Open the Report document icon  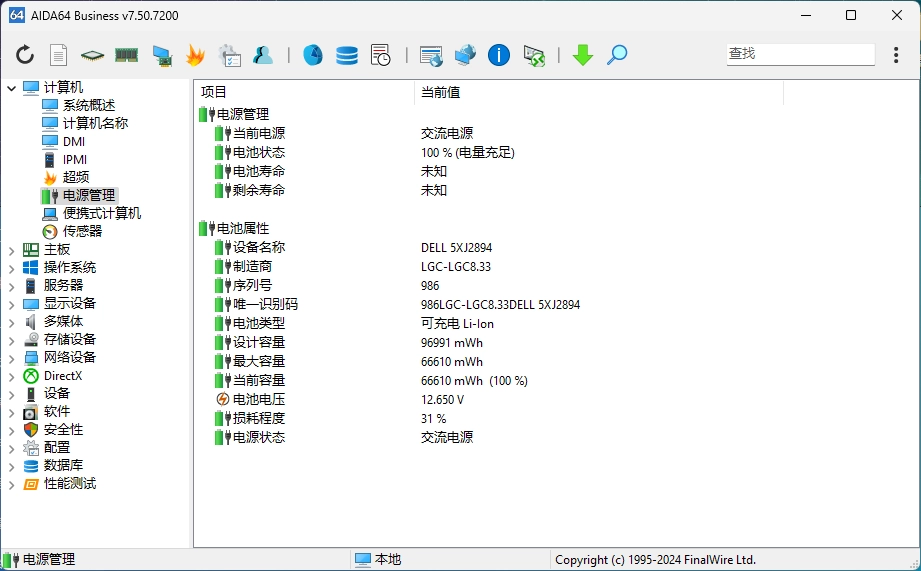click(x=59, y=55)
